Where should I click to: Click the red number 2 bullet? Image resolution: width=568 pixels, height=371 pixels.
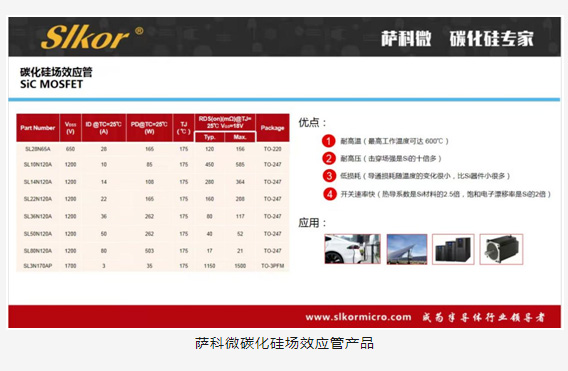329,158
